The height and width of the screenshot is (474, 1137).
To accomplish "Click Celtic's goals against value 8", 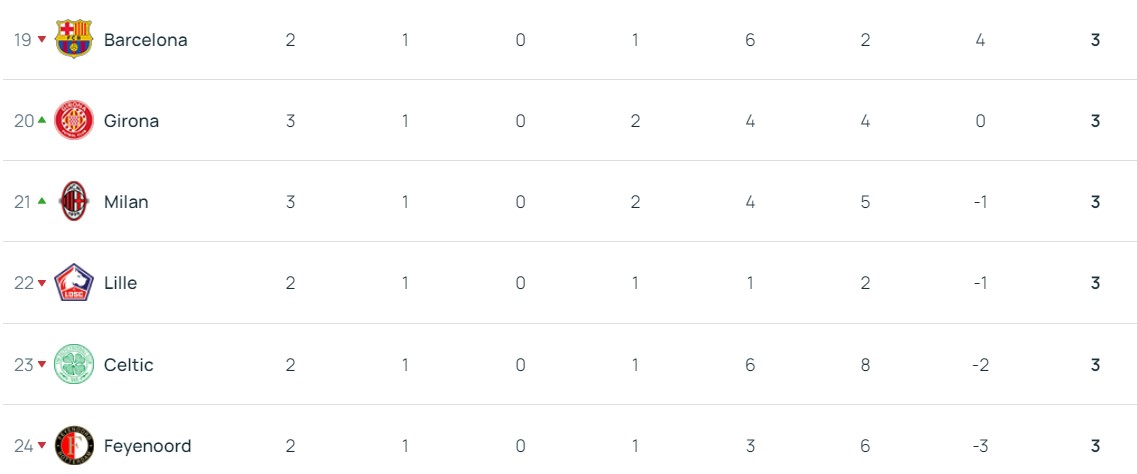I will tap(865, 365).
